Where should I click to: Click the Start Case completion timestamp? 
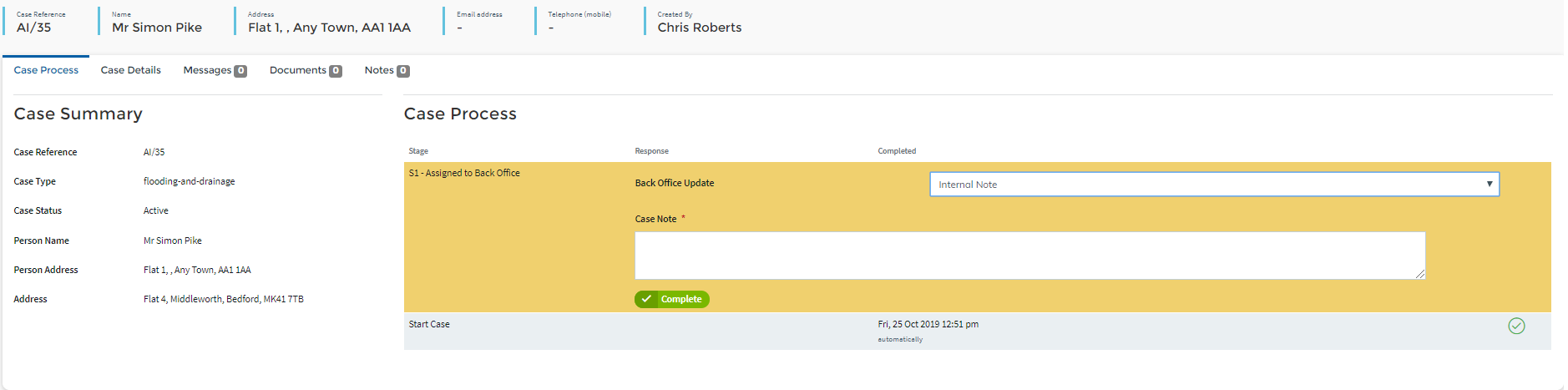coord(928,324)
